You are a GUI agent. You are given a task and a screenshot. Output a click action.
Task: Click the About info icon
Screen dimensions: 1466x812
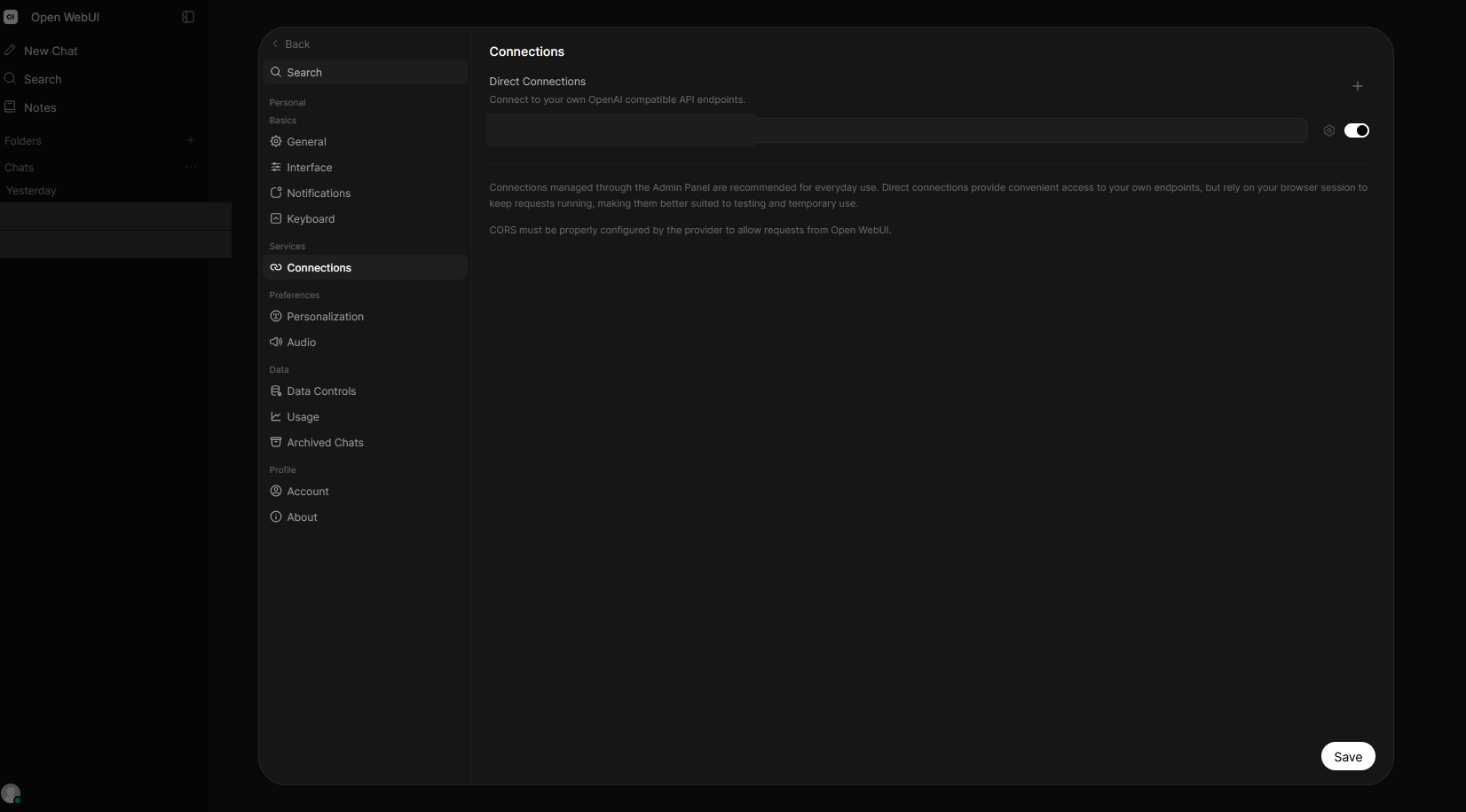click(276, 516)
